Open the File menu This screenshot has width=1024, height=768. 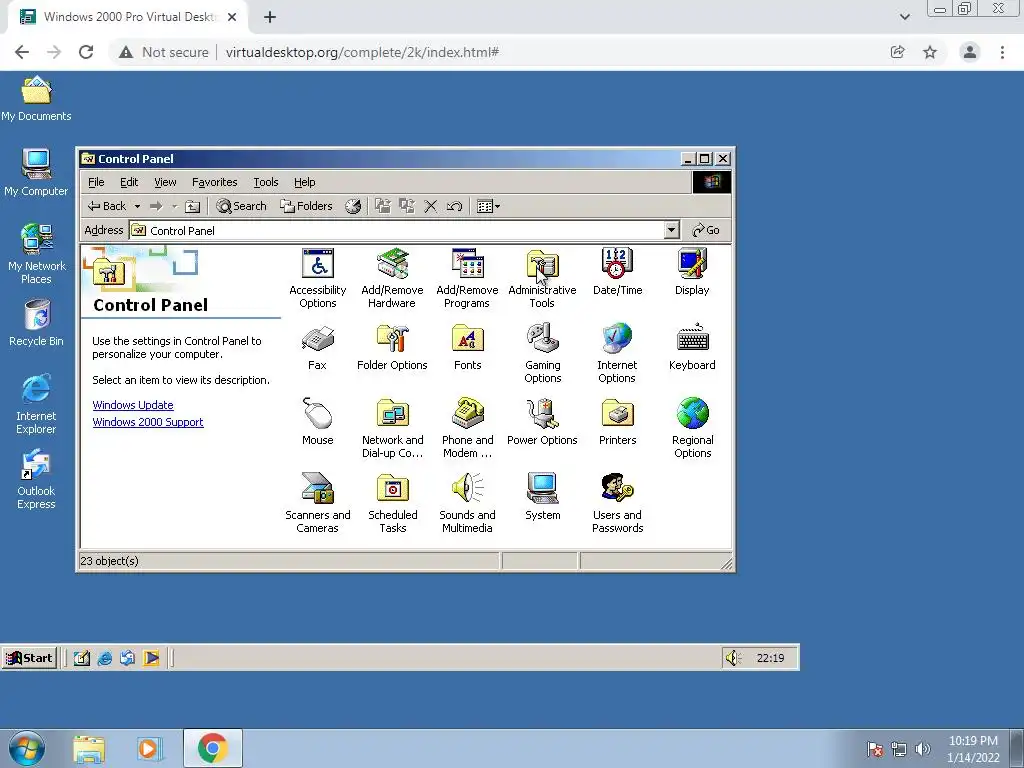(96, 182)
